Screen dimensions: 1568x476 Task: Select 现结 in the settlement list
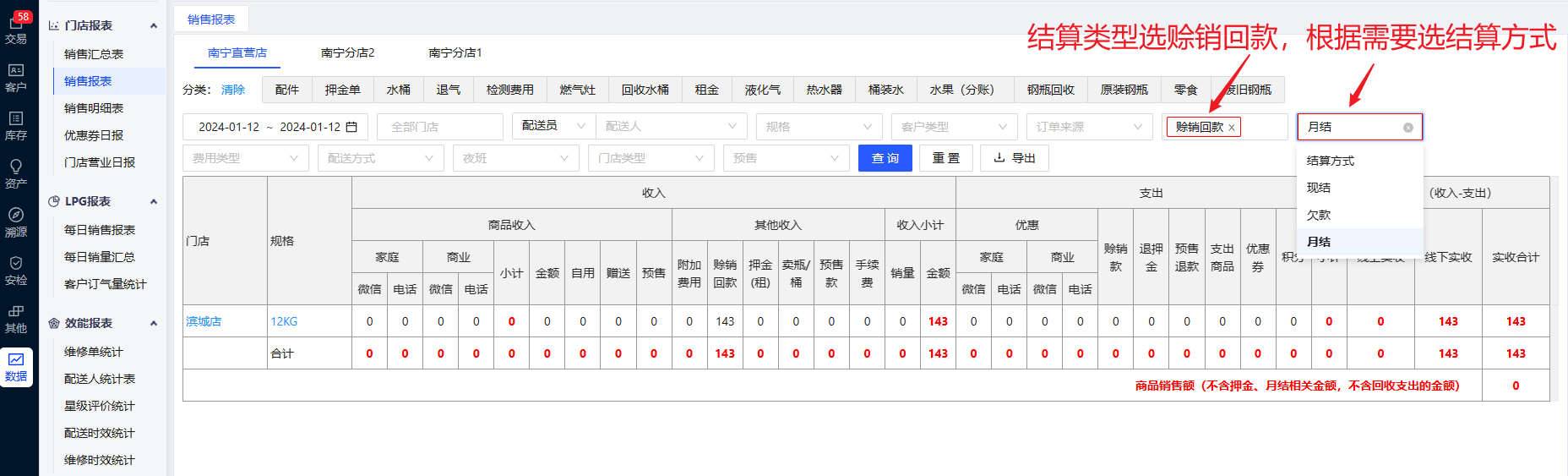tap(1360, 188)
